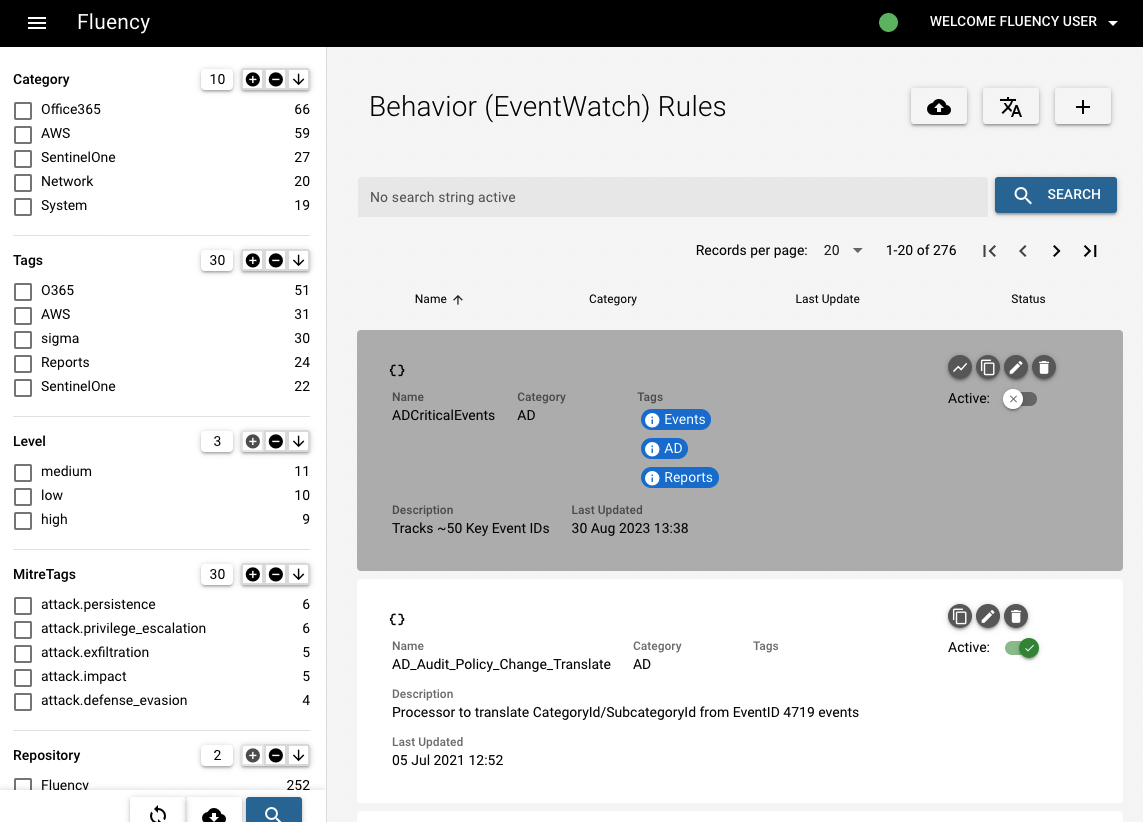1143x822 pixels.
Task: Delete the ADCriticalEvents rule
Action: tap(1044, 367)
